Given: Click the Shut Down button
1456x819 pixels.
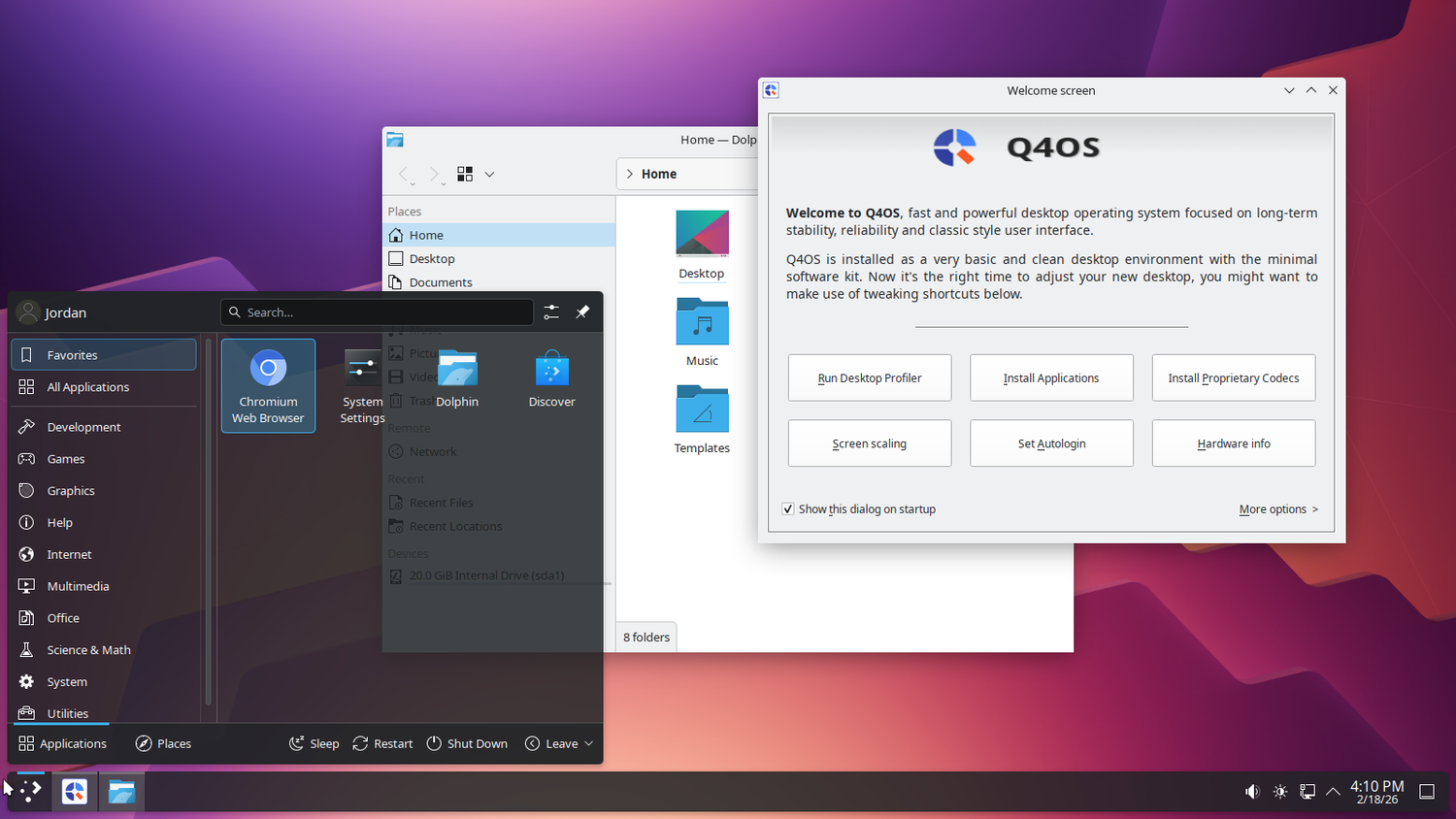Looking at the screenshot, I should pyautogui.click(x=467, y=744).
